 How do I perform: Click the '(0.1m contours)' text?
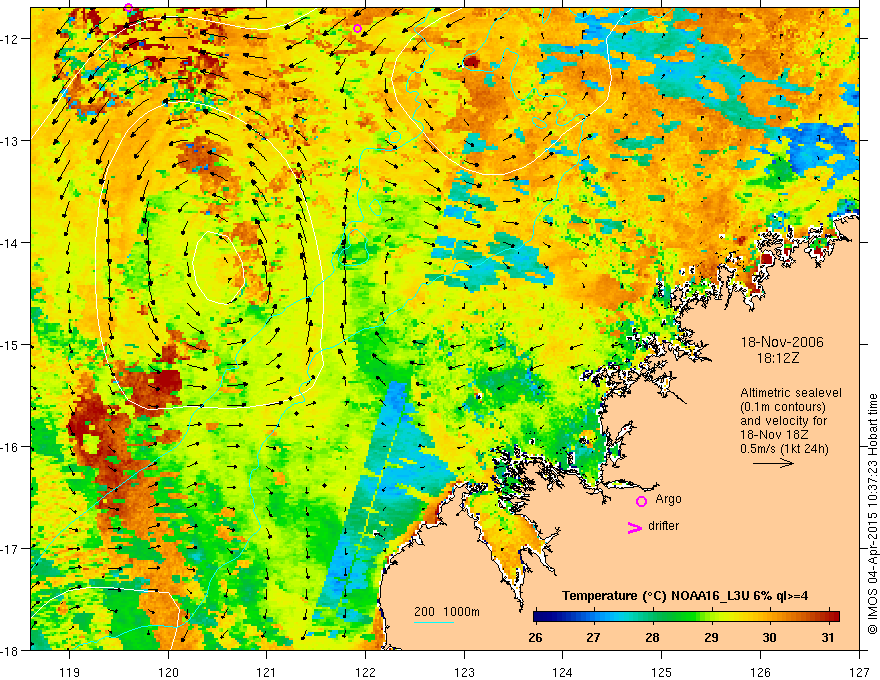(783, 407)
